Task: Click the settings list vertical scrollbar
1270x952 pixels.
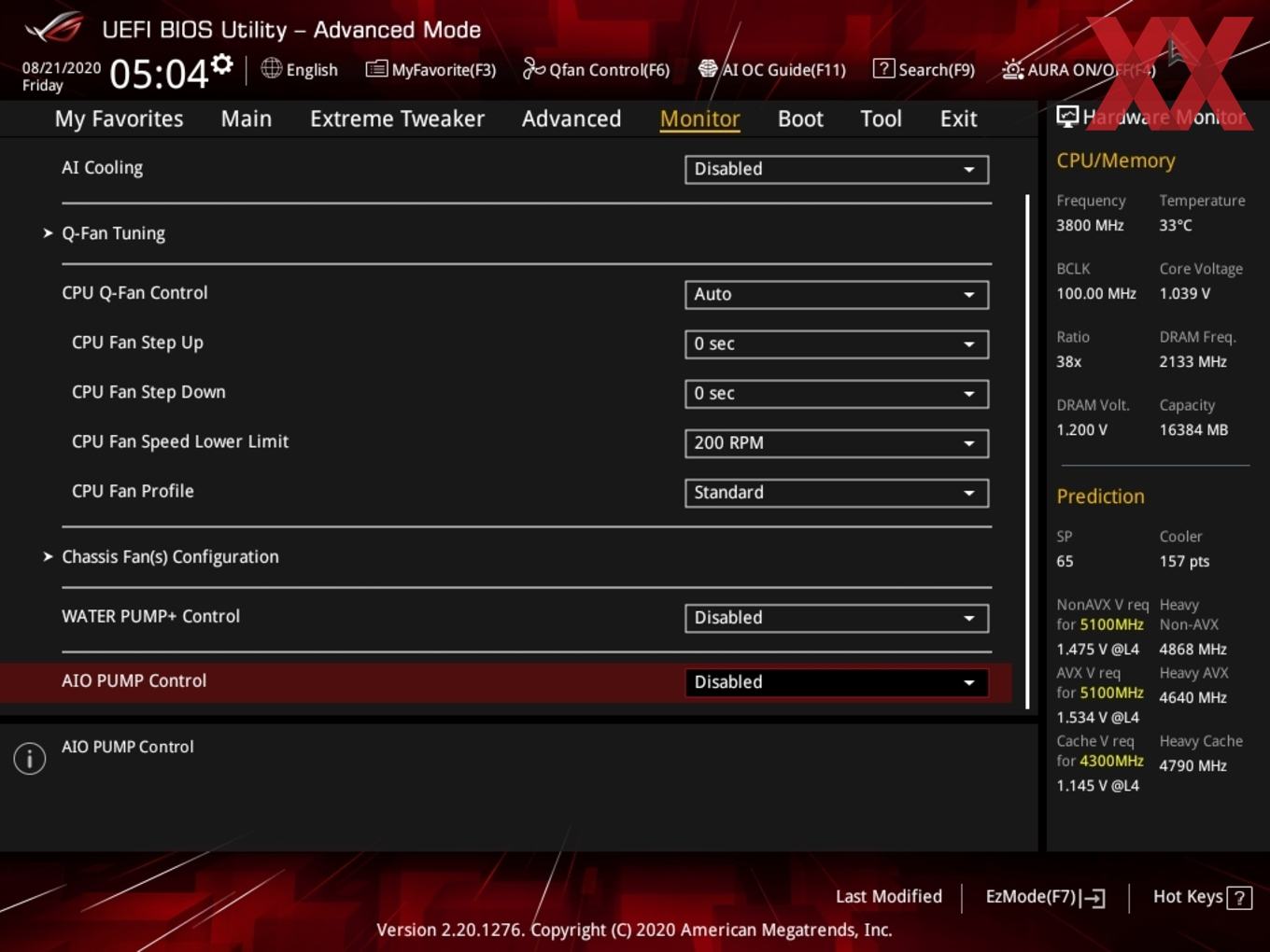Action: (1027, 452)
